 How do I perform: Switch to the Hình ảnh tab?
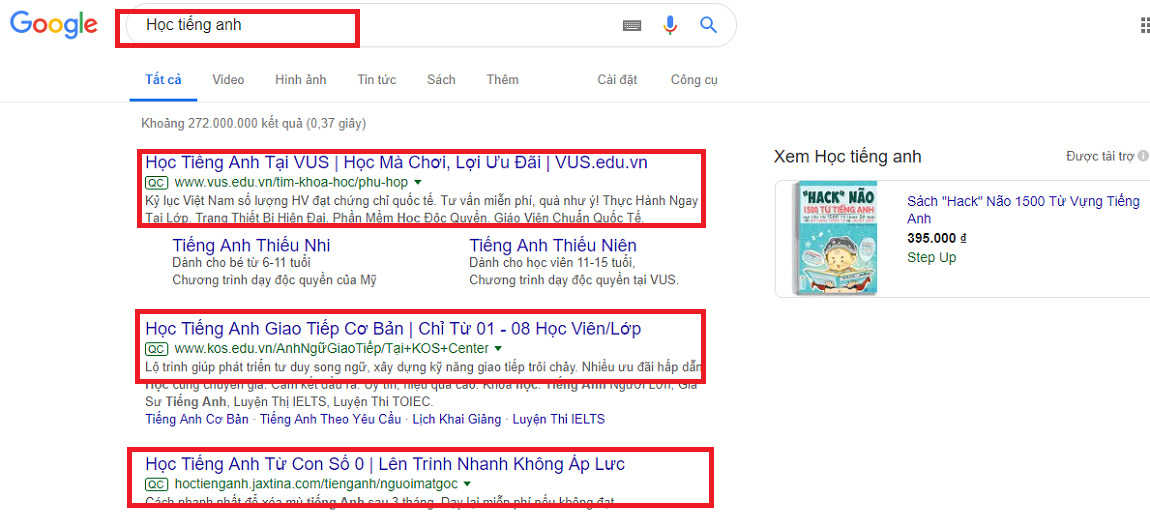coord(301,80)
